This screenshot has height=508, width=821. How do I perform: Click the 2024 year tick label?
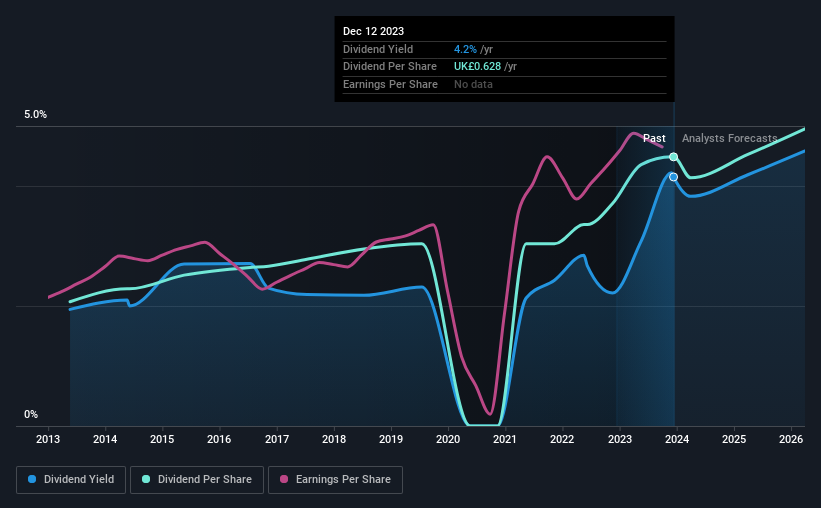676,439
